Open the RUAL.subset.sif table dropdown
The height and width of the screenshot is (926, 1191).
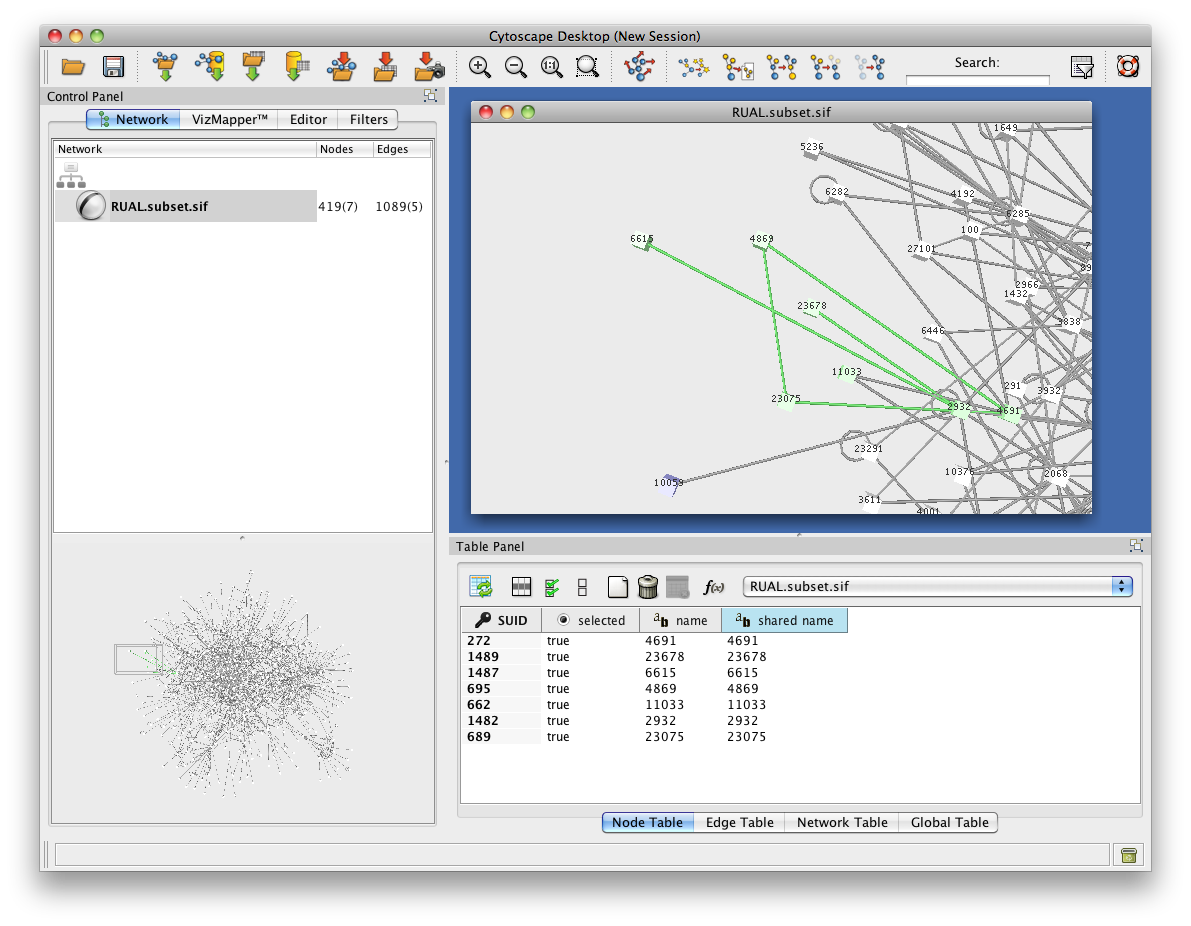pyautogui.click(x=937, y=587)
